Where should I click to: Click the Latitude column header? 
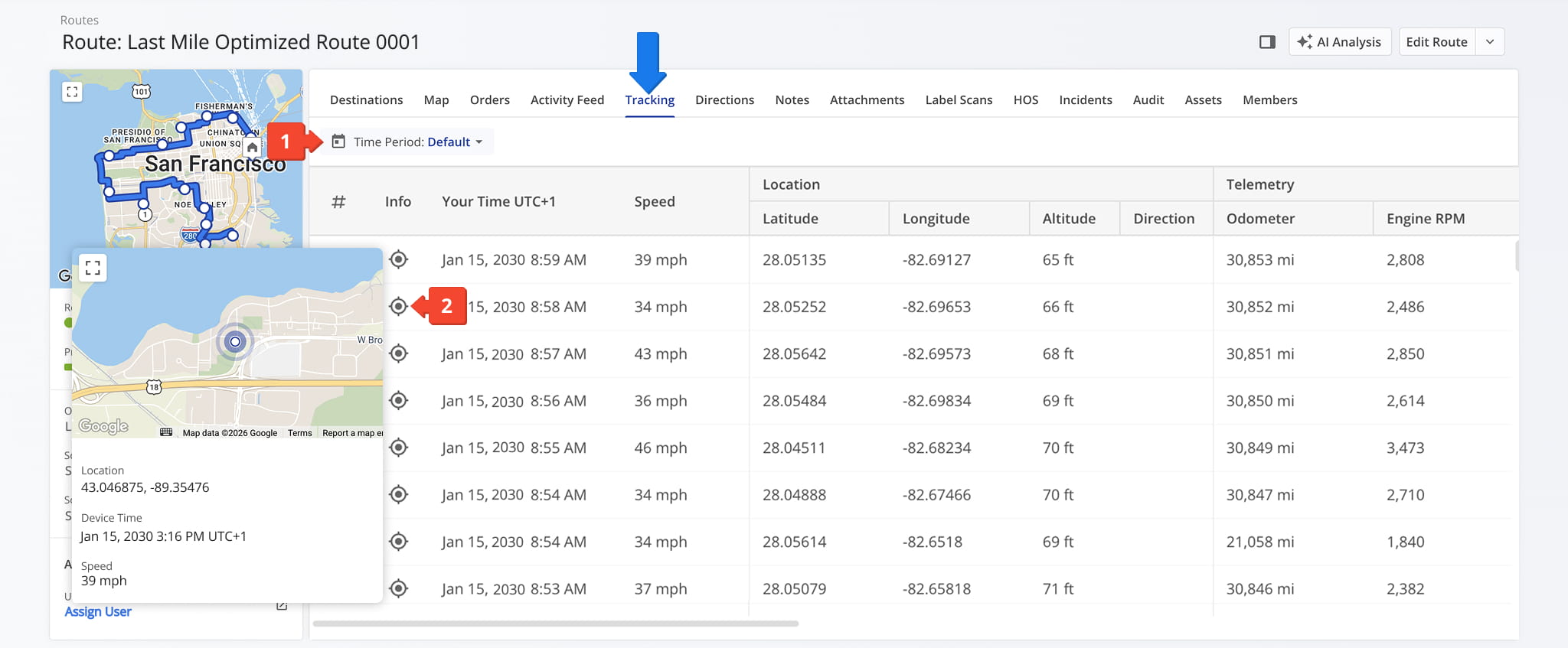click(790, 219)
